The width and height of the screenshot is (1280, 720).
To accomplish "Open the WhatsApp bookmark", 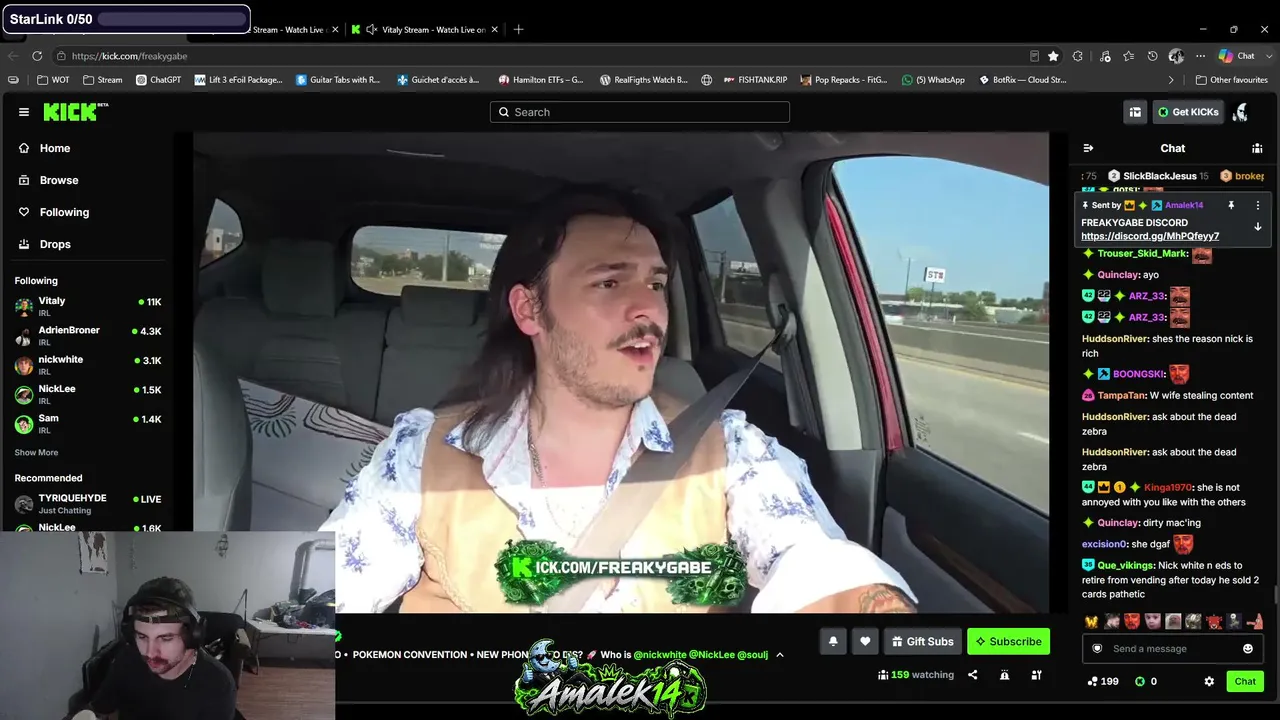I will click(x=933, y=80).
